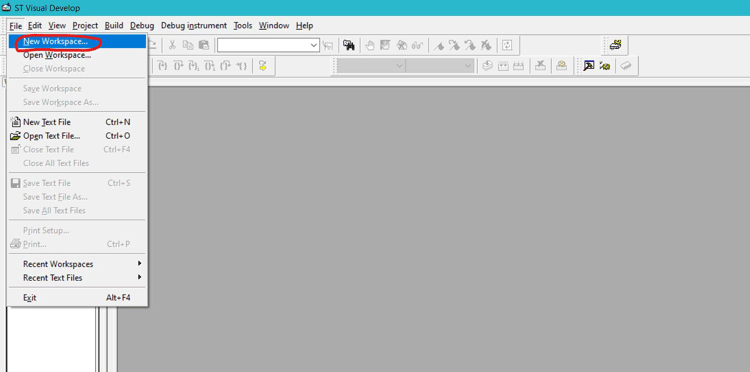Image resolution: width=750 pixels, height=372 pixels.
Task: Click the New Text File page icon
Action: coord(16,122)
